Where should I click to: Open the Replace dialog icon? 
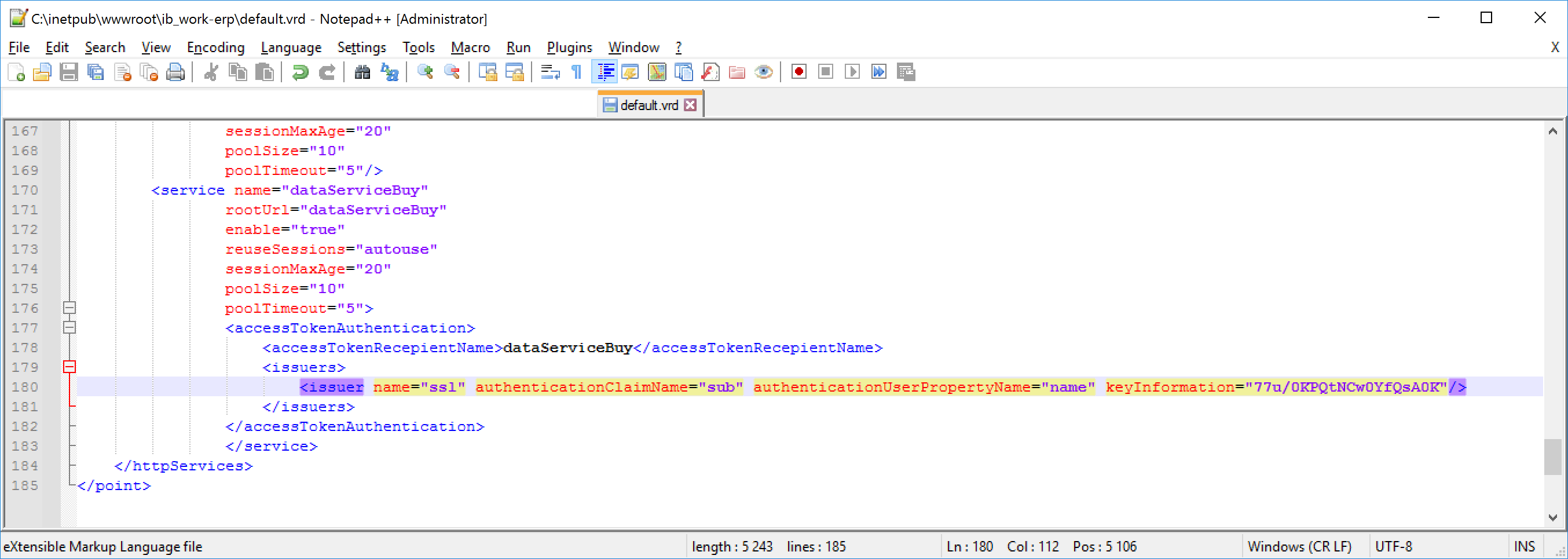pyautogui.click(x=389, y=72)
